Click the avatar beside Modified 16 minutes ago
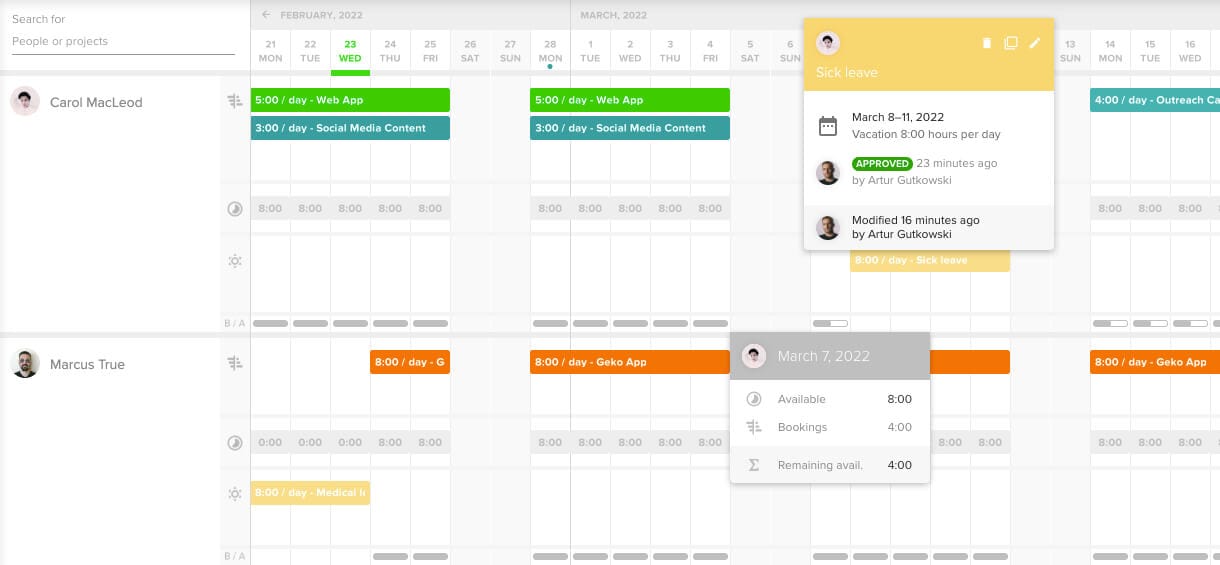The image size is (1220, 565). point(828,228)
